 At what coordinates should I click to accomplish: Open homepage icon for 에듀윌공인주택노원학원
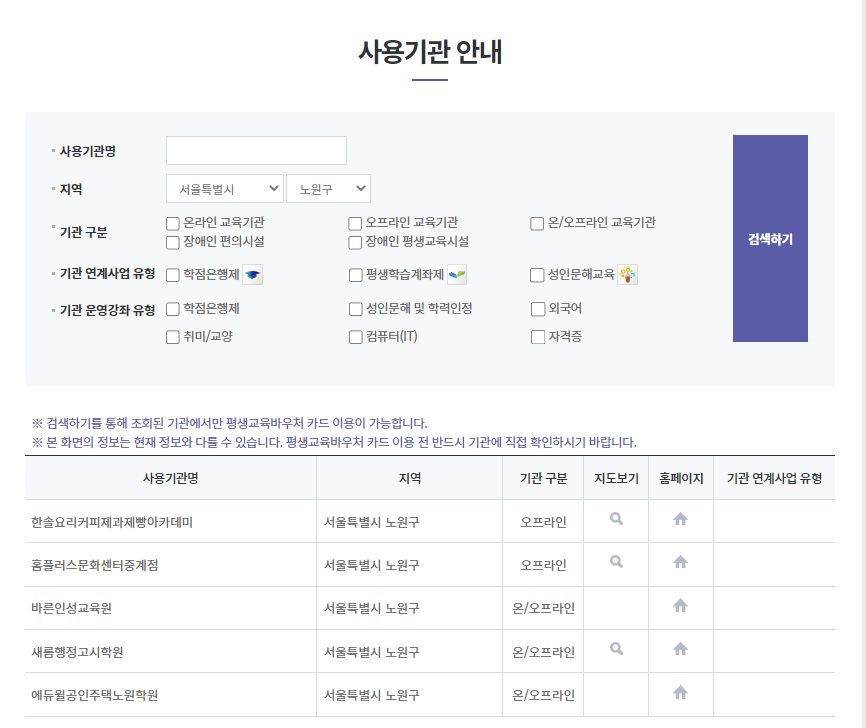click(x=680, y=692)
